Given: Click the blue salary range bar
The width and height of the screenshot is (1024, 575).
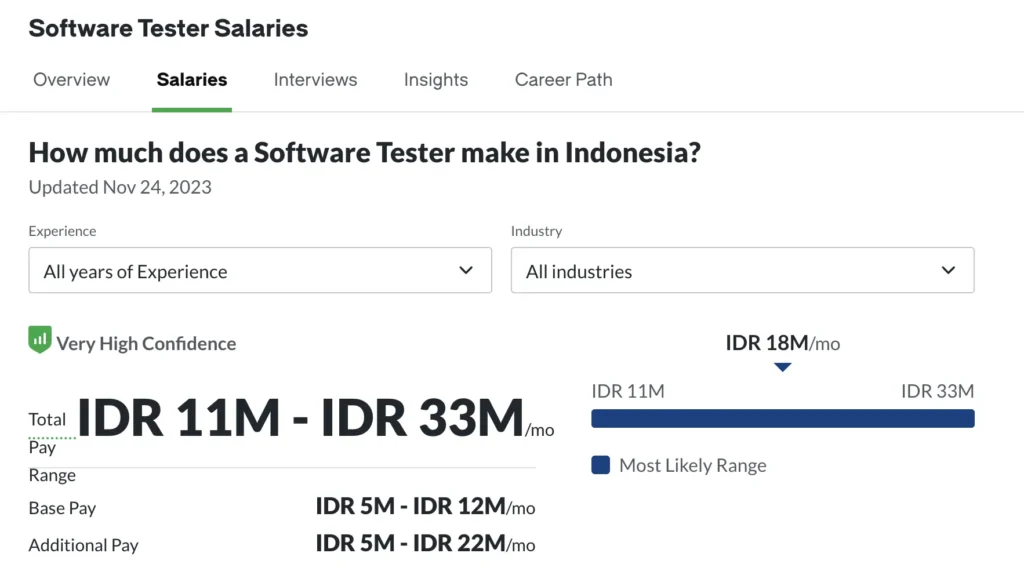Looking at the screenshot, I should (x=783, y=419).
